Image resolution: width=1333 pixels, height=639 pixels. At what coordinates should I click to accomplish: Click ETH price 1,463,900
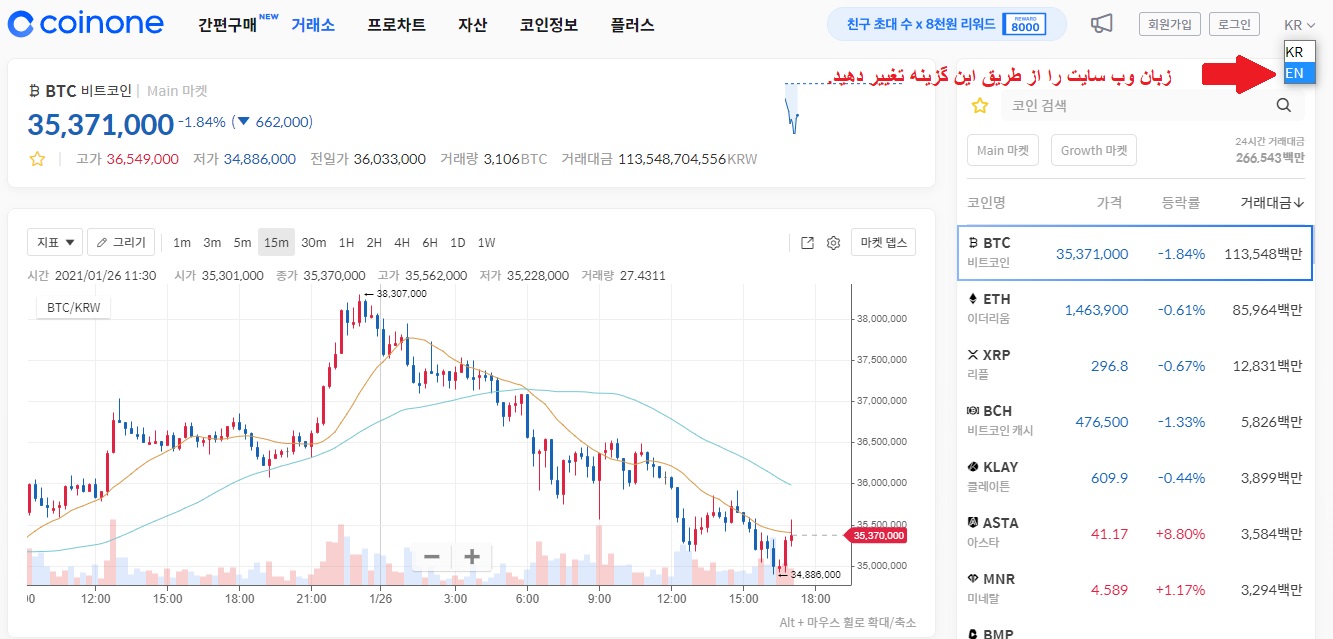tap(1096, 311)
